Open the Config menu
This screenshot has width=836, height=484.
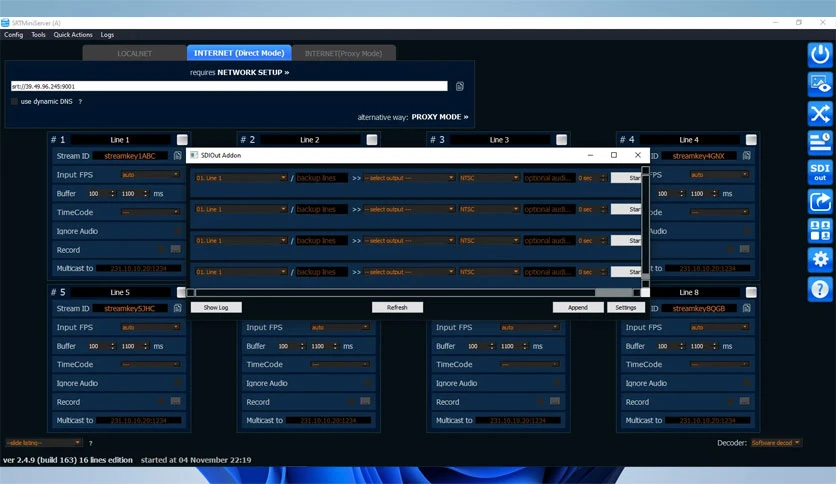pos(13,35)
